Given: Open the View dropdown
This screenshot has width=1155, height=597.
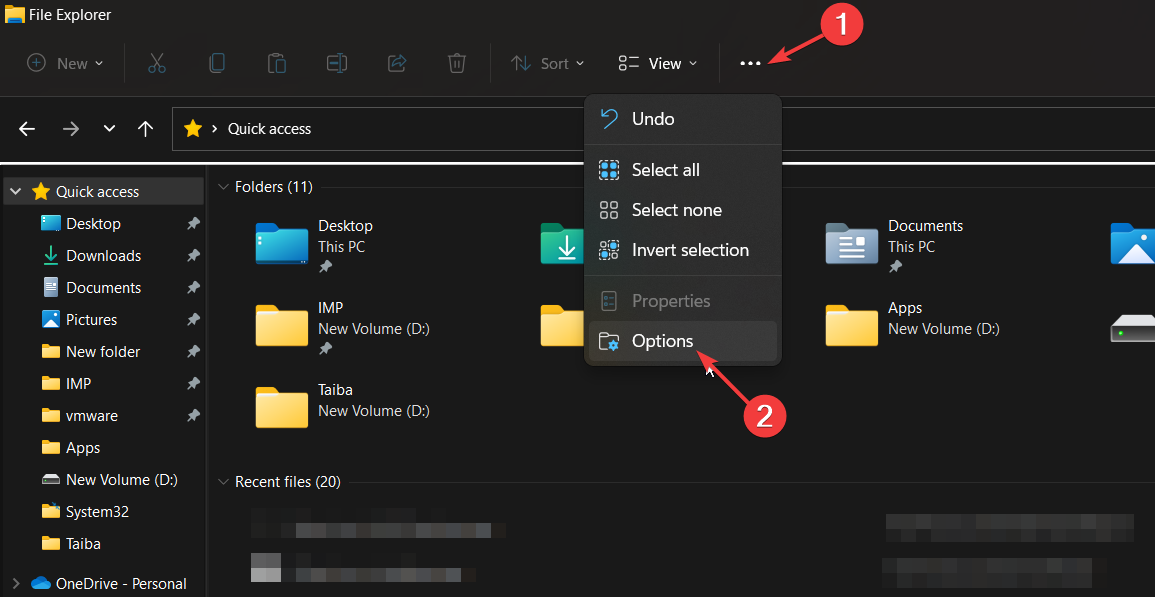Looking at the screenshot, I should coord(655,62).
